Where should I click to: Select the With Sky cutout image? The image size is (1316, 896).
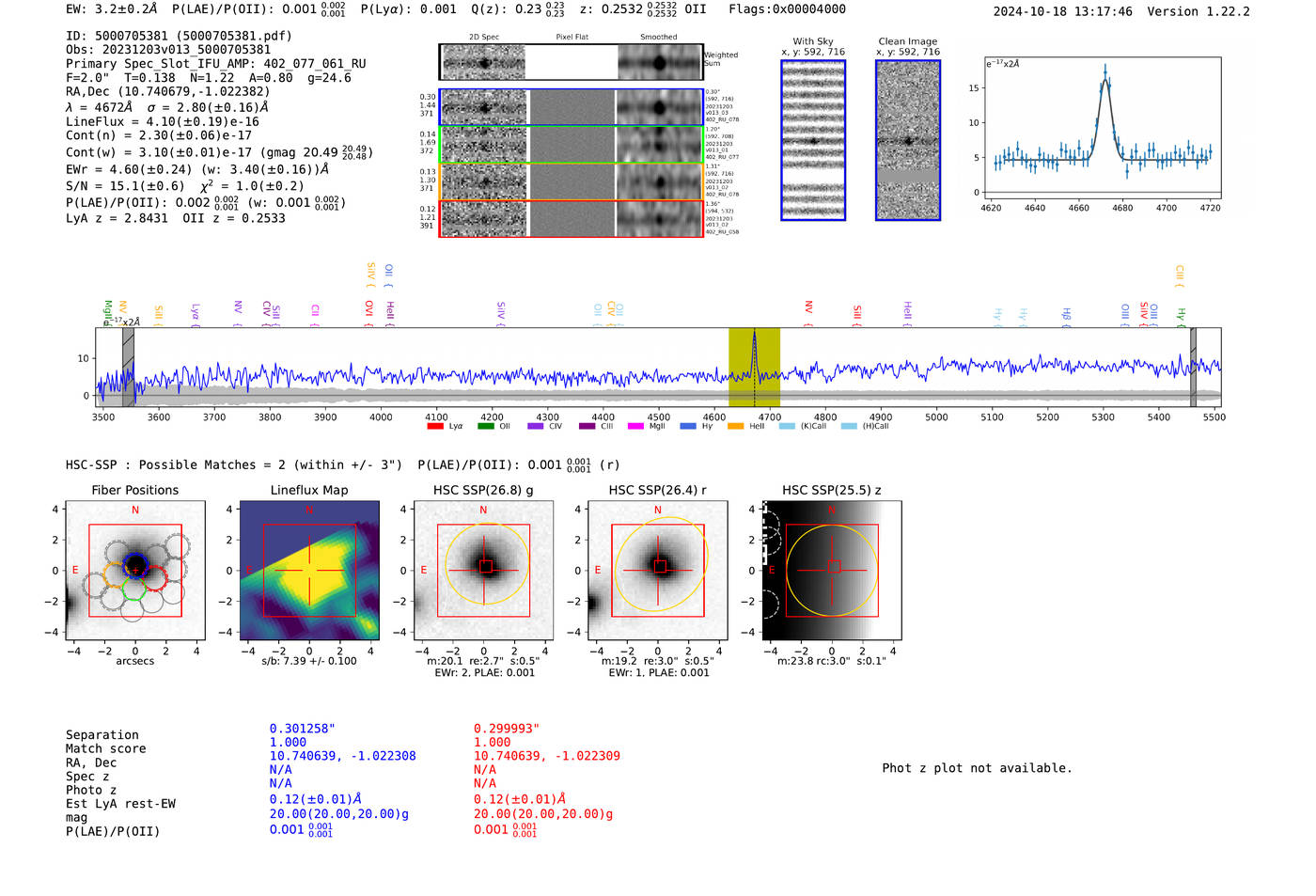(813, 140)
